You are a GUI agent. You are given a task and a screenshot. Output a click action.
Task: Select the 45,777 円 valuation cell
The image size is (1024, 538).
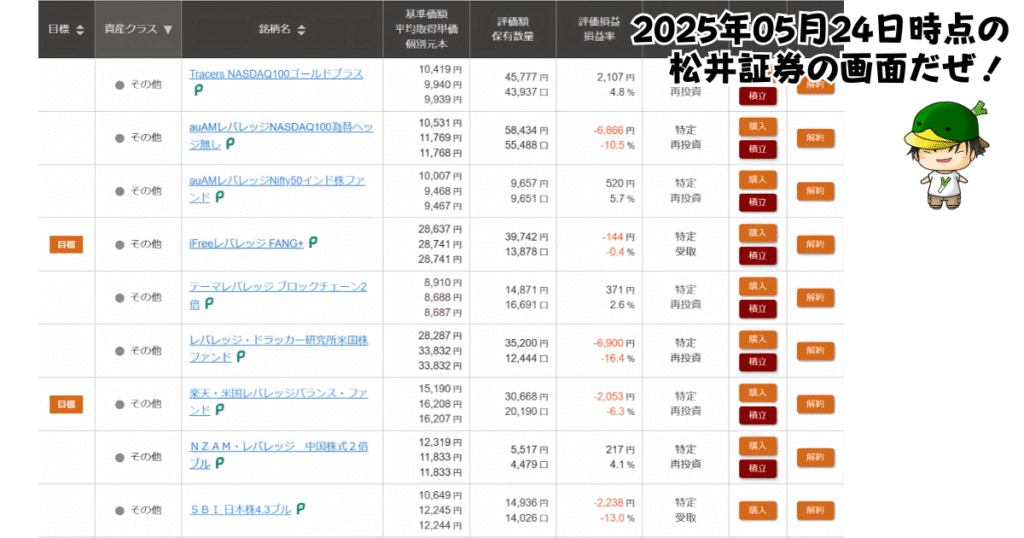(526, 77)
